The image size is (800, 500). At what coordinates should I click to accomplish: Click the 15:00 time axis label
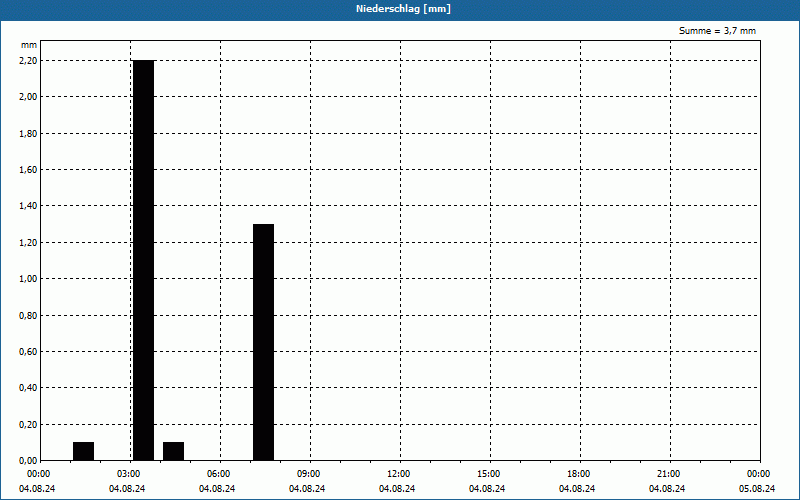[490, 474]
